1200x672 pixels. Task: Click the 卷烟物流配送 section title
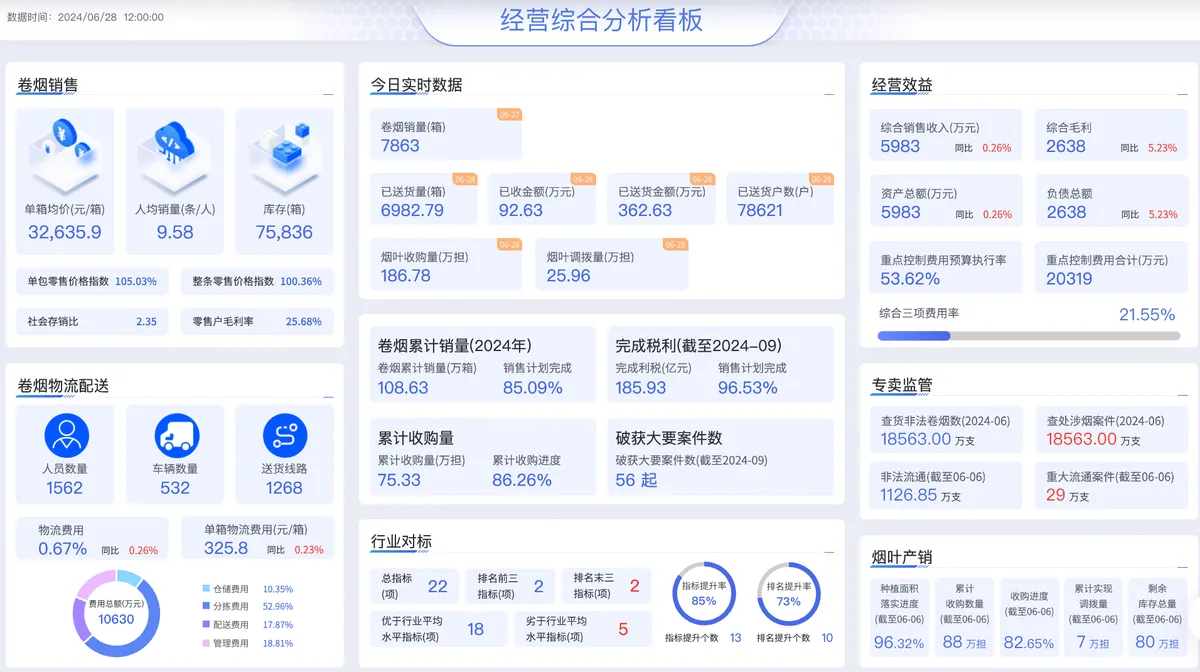[x=63, y=386]
